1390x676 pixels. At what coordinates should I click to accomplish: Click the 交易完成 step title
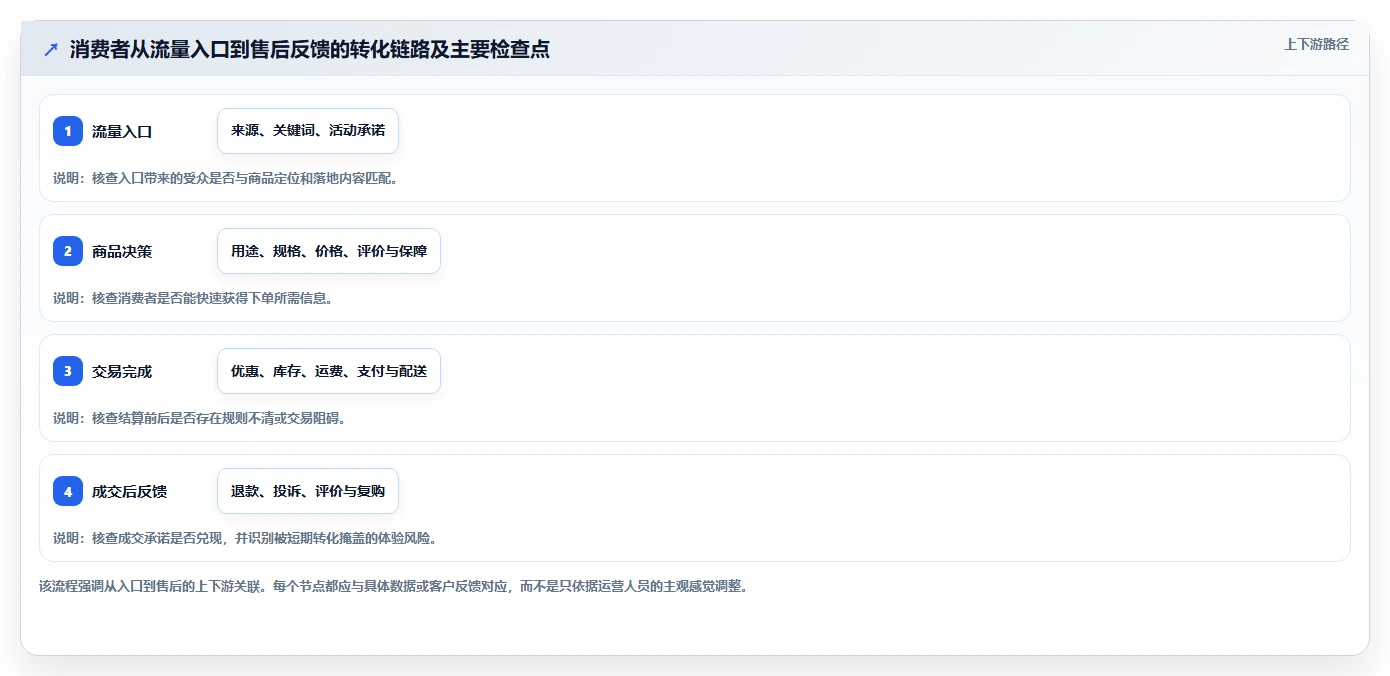[122, 371]
